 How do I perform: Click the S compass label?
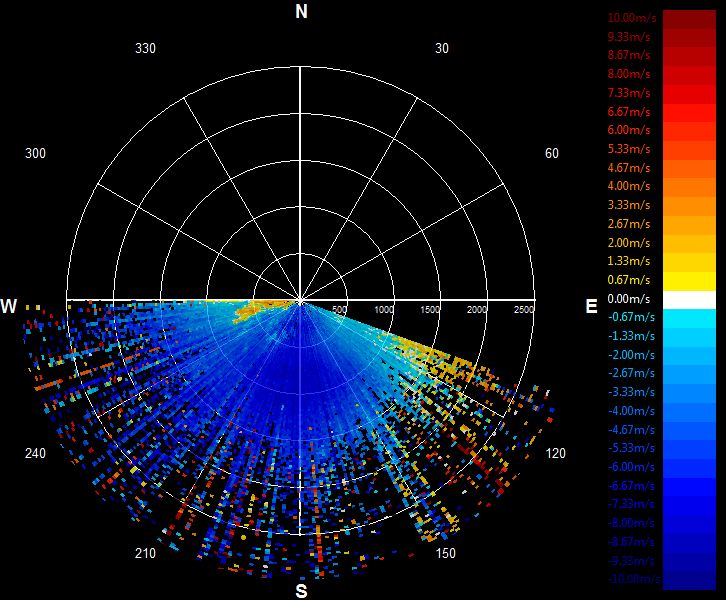coord(301,591)
